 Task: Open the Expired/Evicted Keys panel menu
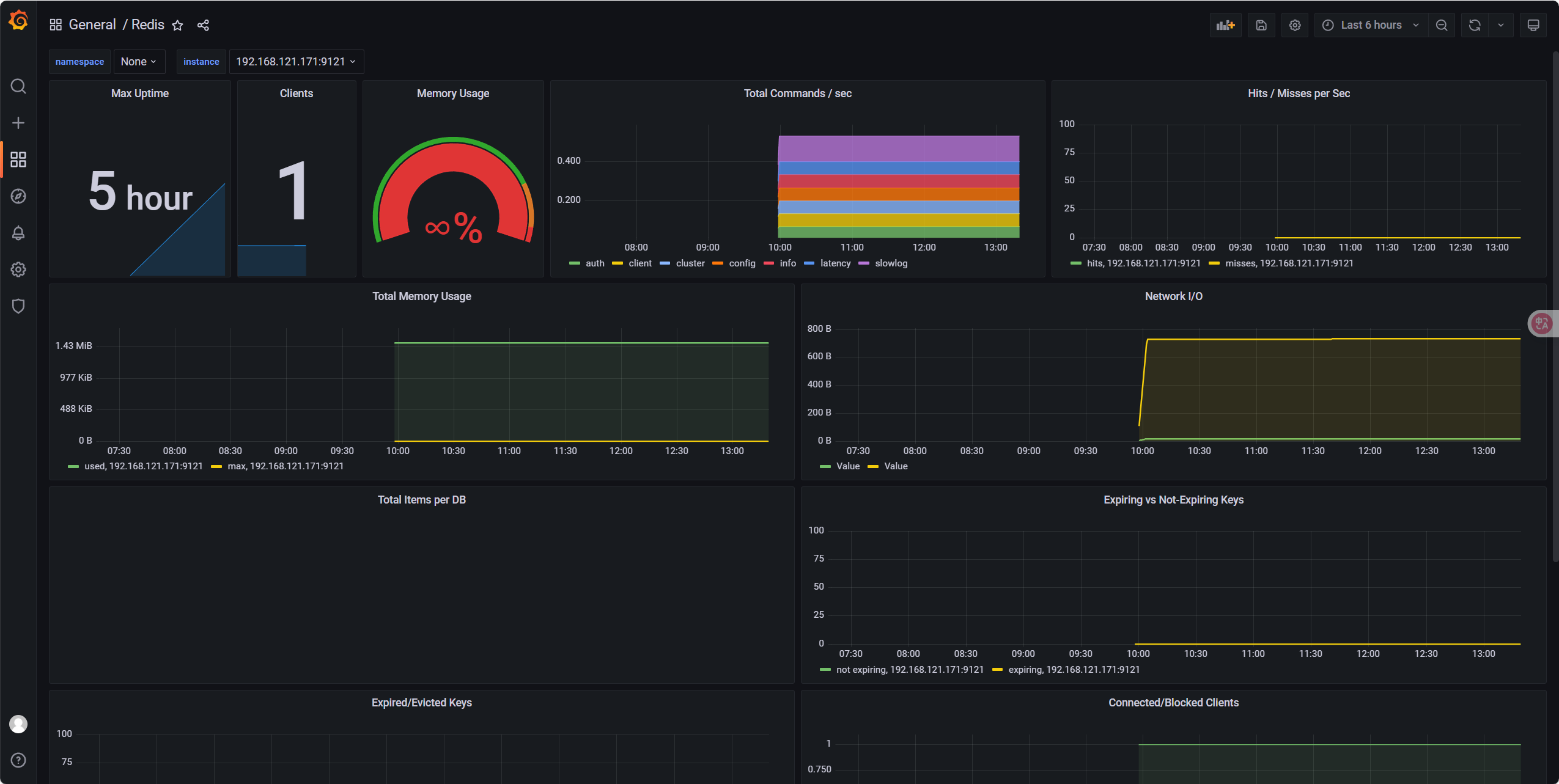pos(422,703)
